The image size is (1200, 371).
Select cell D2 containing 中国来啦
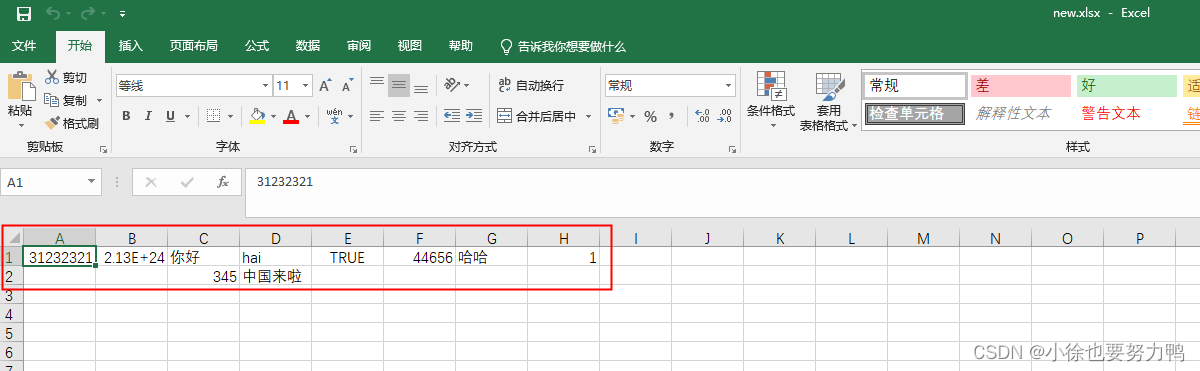(x=275, y=276)
